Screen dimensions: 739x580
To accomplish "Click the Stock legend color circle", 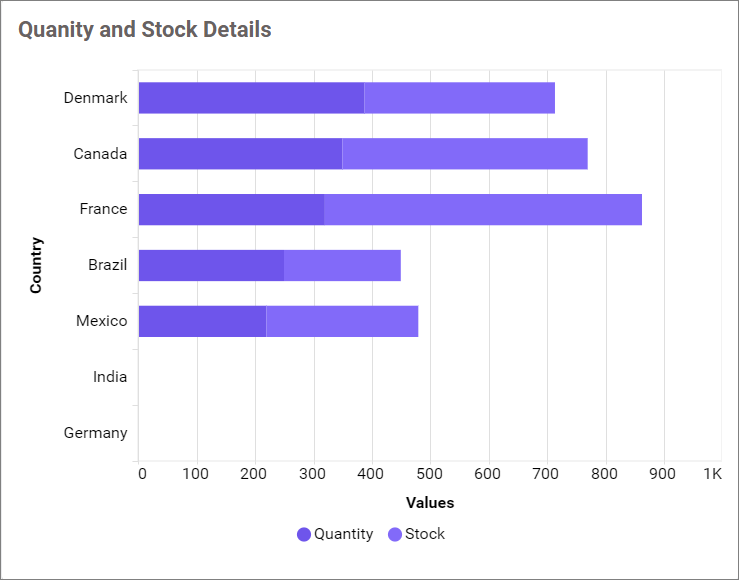I will (395, 535).
